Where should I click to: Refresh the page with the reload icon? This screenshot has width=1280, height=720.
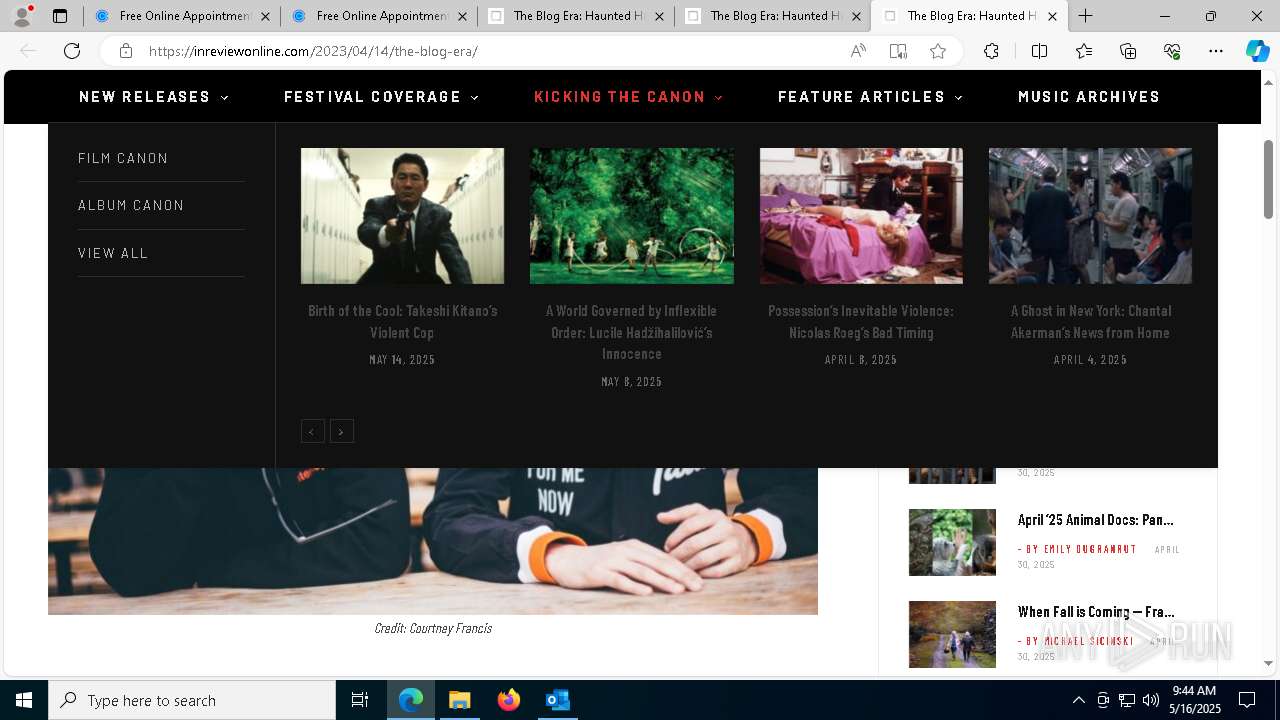pyautogui.click(x=72, y=51)
